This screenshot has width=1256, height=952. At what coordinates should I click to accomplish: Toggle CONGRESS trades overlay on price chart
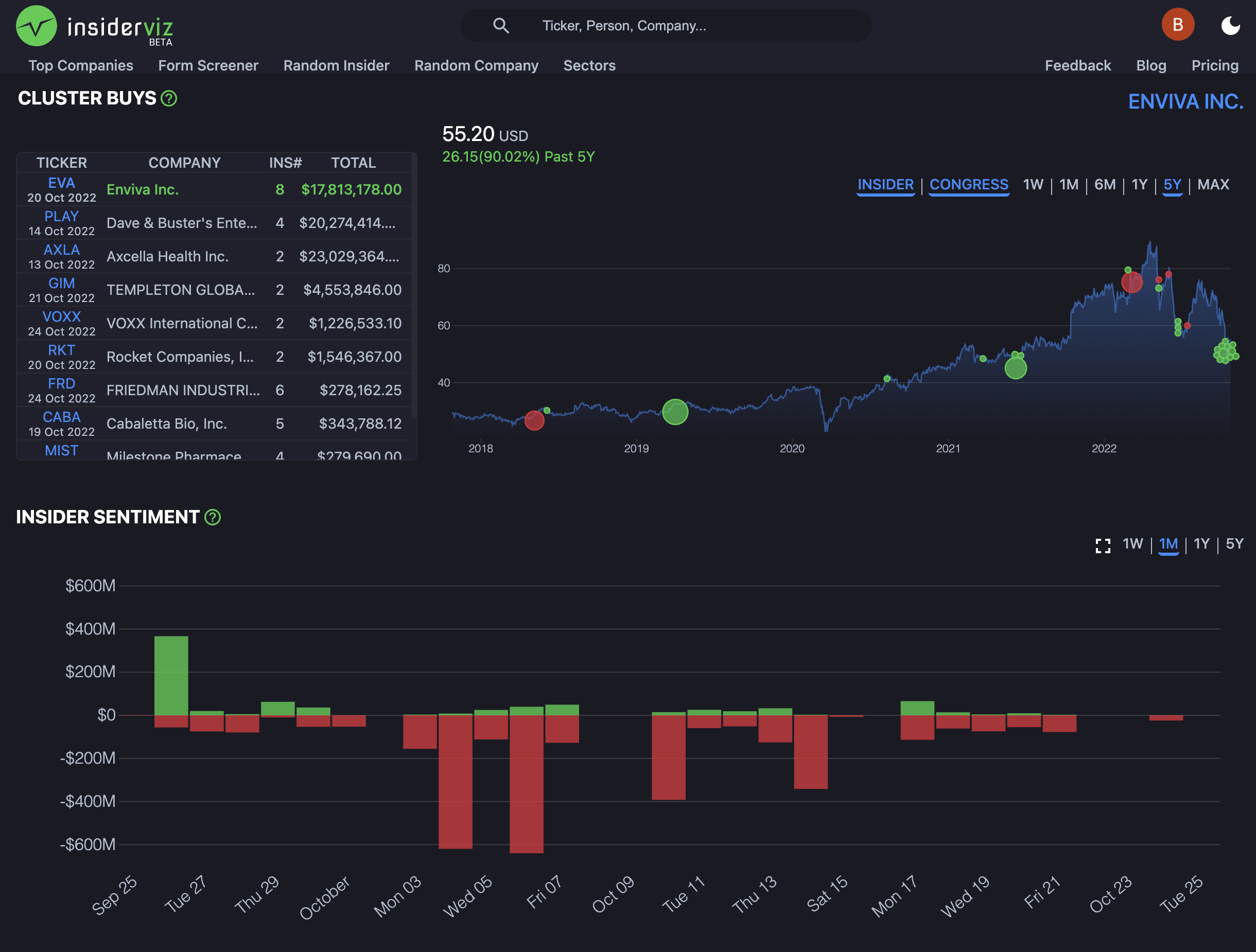pyautogui.click(x=969, y=185)
